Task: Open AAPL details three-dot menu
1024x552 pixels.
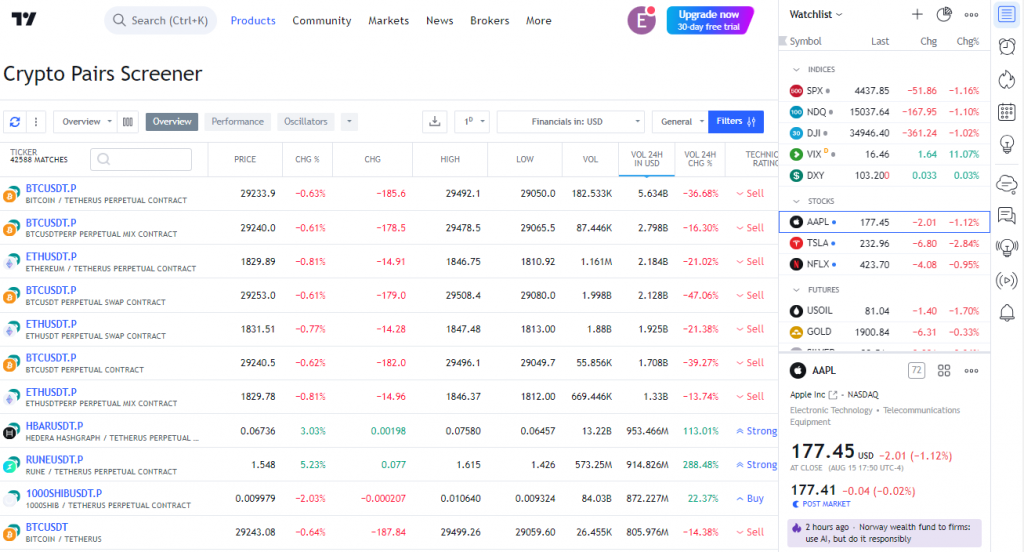Action: (x=971, y=370)
